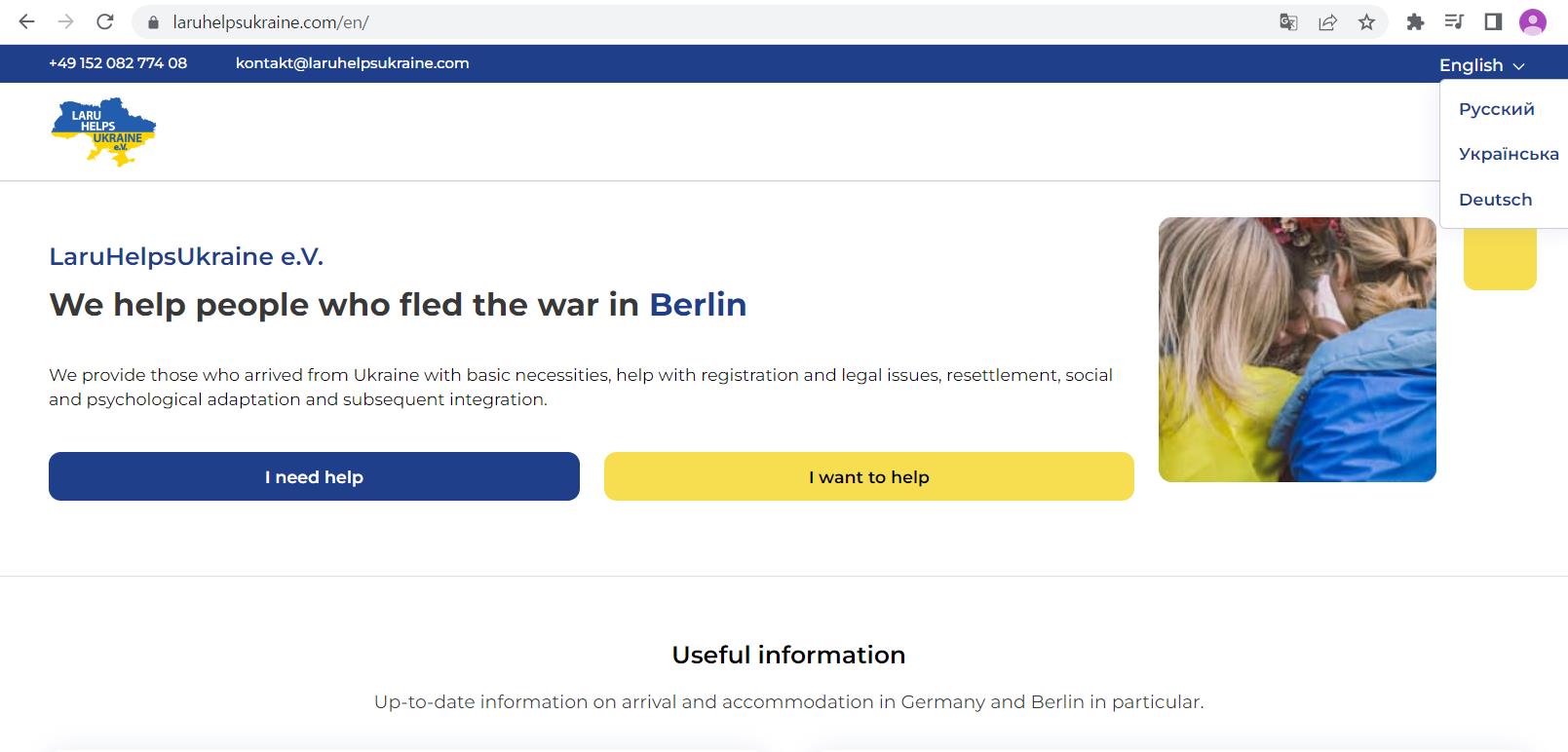Click the kontakt@laruhelpsukraine.com email link
This screenshot has height=752, width=1568.
pyautogui.click(x=352, y=63)
